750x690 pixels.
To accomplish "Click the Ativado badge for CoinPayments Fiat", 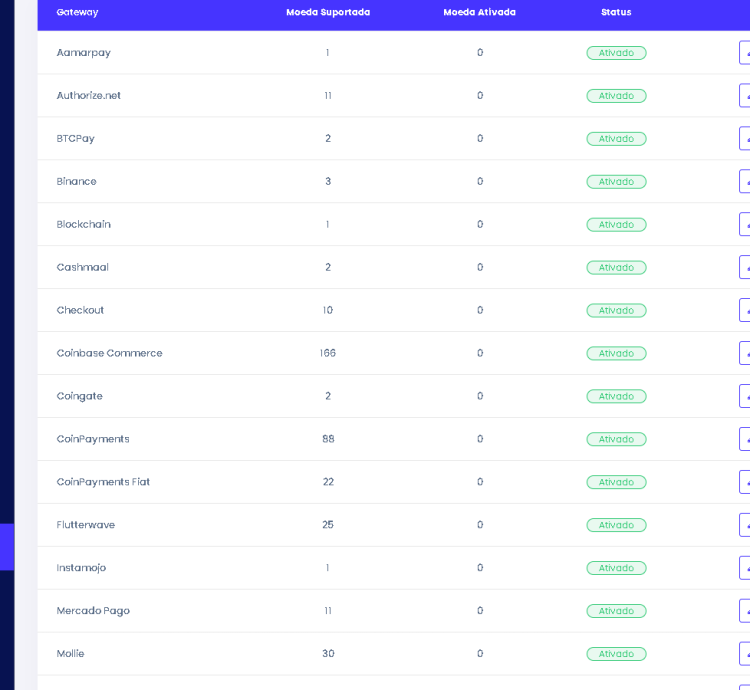I will point(616,482).
